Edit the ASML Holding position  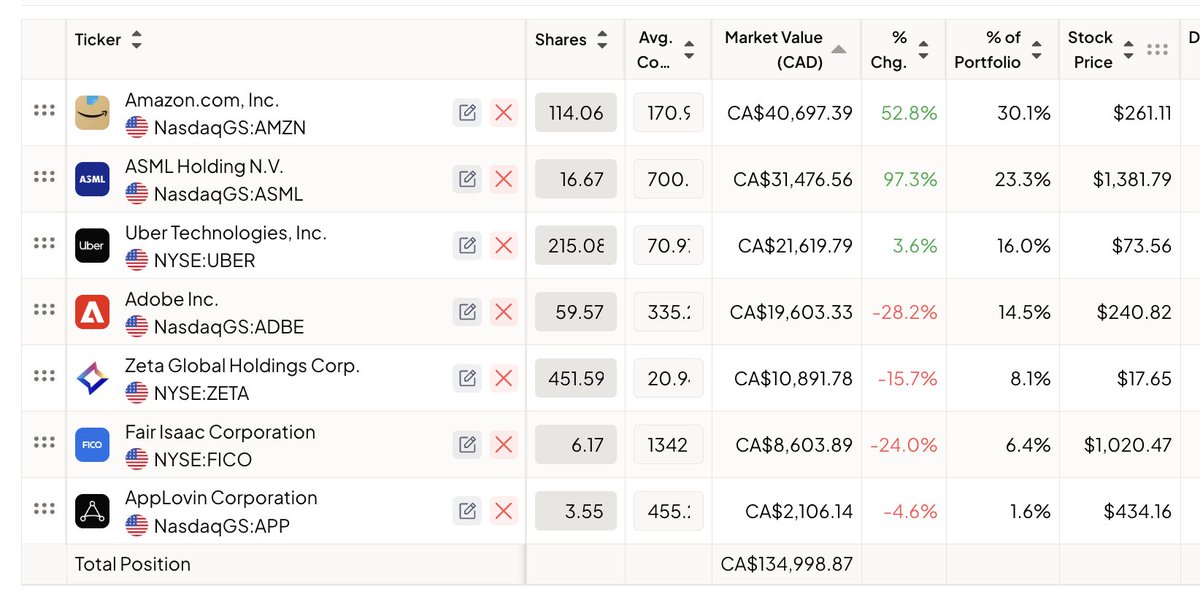pos(467,179)
